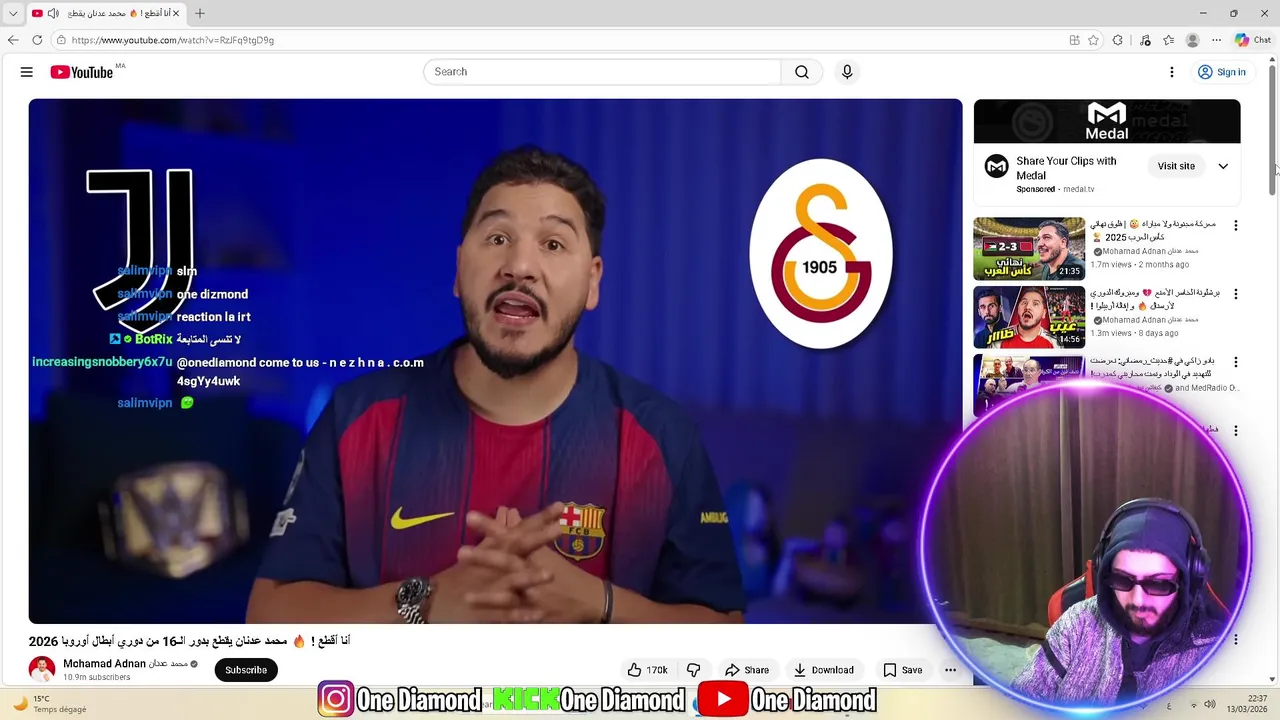Screen dimensions: 1280x720
Task: Open taskbar volume icon
Action: (1210, 704)
